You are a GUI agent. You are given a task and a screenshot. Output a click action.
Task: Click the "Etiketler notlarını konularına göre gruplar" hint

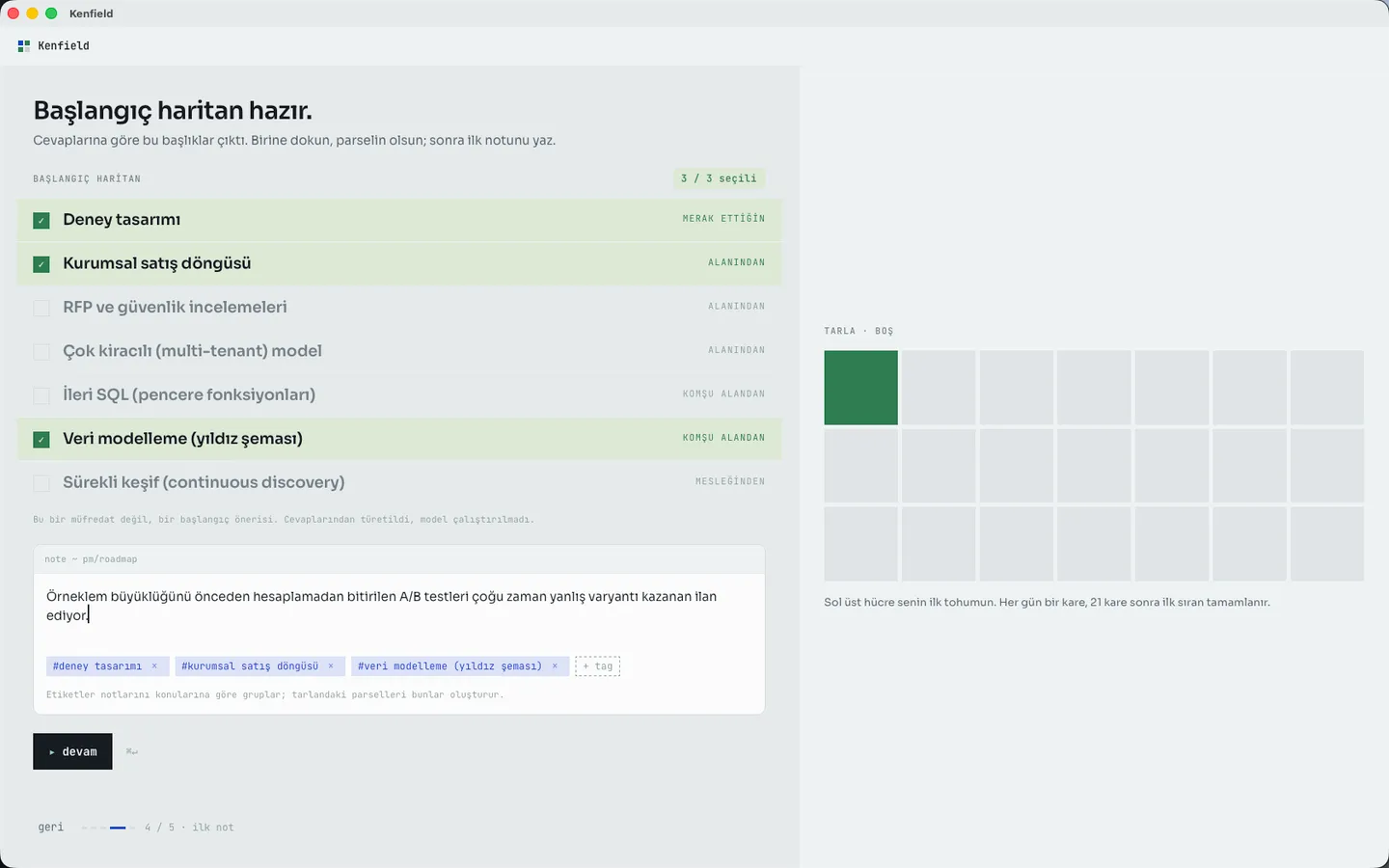point(275,694)
